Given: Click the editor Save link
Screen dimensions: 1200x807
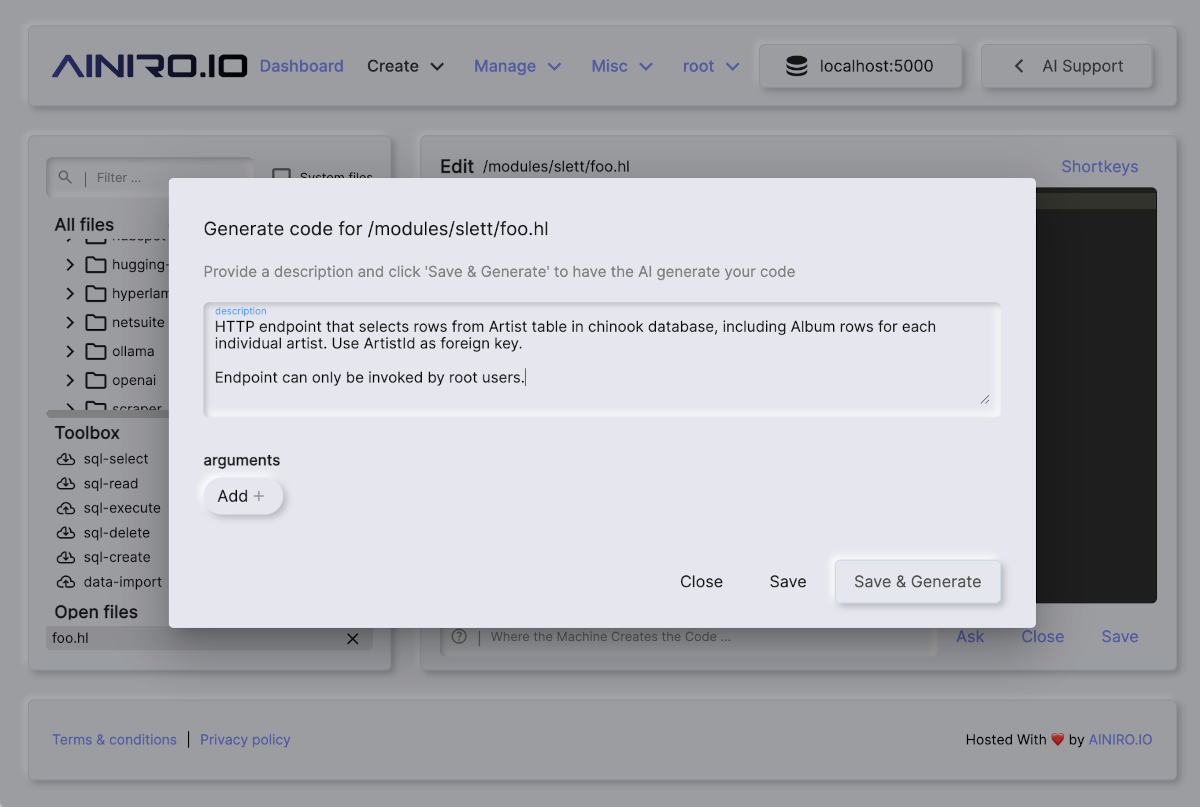Looking at the screenshot, I should (1120, 637).
